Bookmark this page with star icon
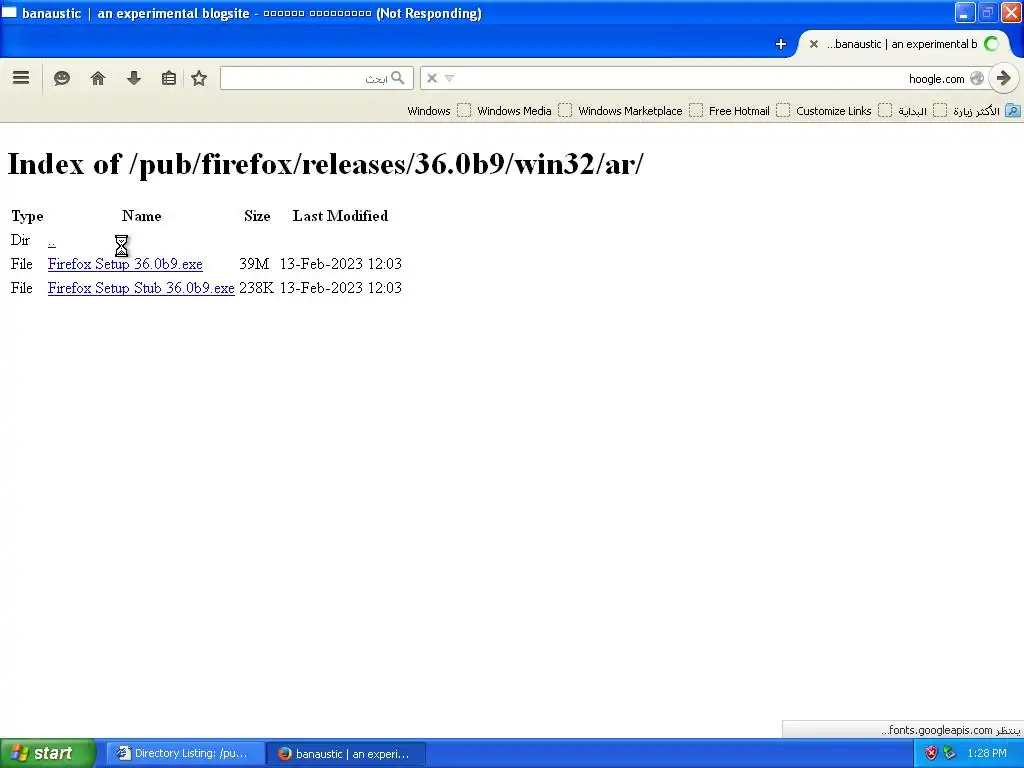 point(199,78)
